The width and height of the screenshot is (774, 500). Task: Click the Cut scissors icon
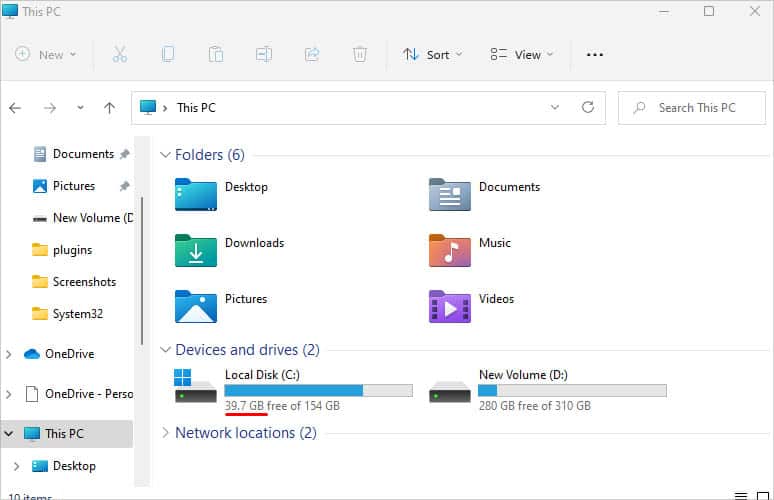pos(119,54)
